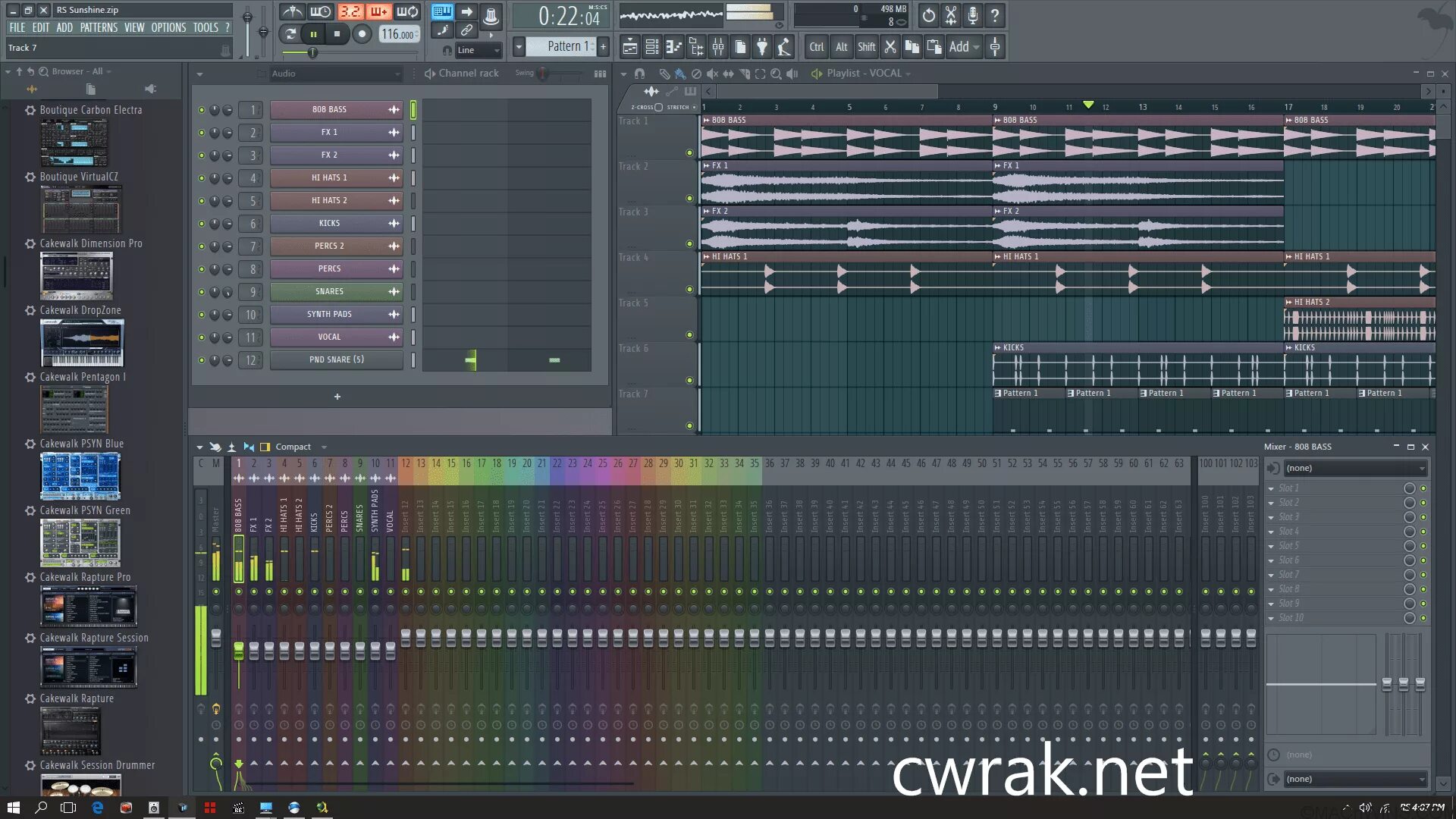Open the mixer view toolbar icon
Viewport: 1456px width, 819px height.
click(717, 47)
